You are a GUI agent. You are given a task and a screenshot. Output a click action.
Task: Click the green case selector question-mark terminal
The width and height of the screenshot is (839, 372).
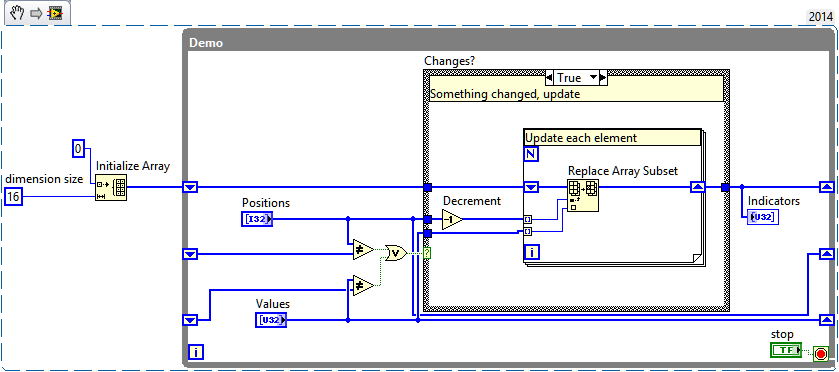(x=427, y=254)
